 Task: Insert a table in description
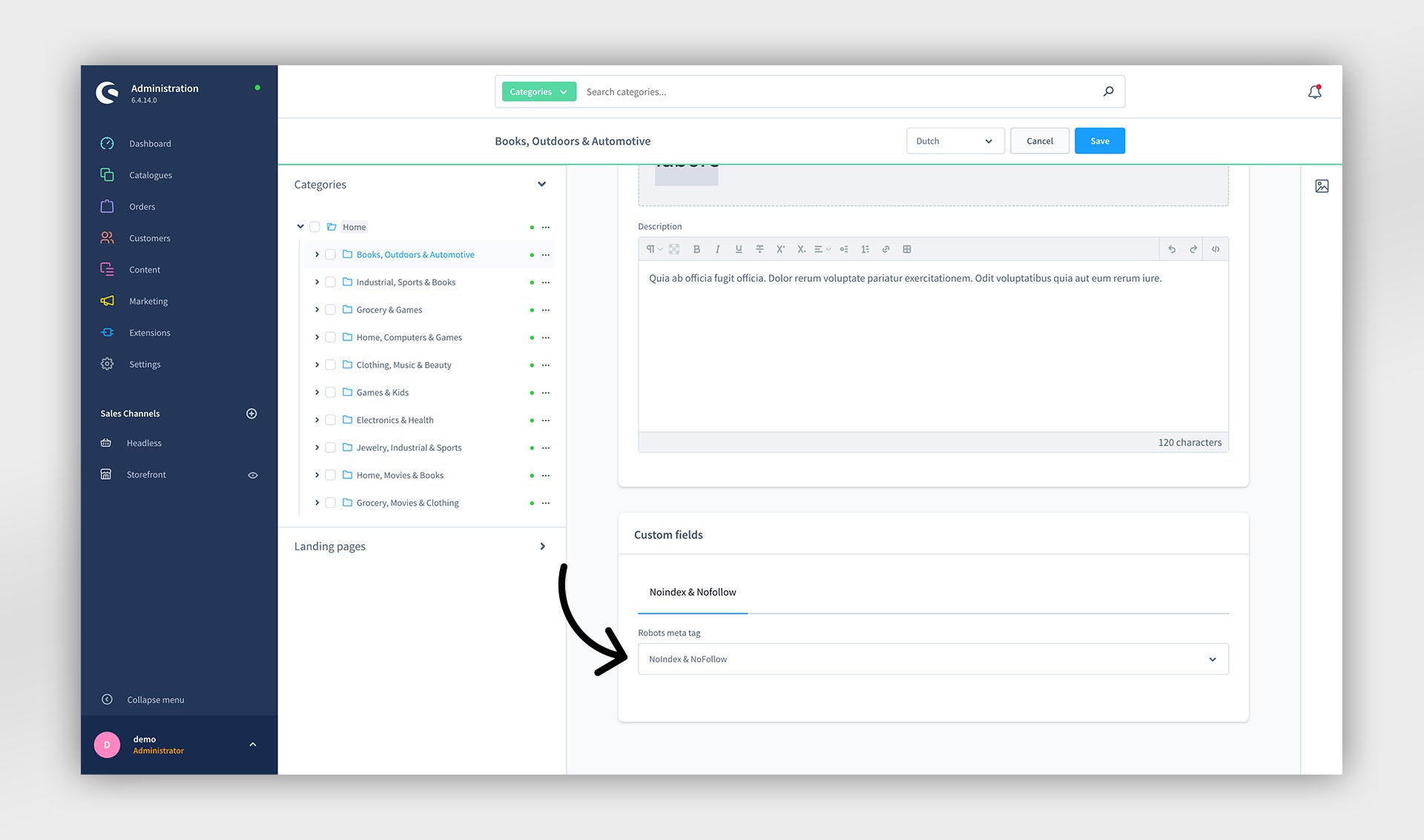coord(906,249)
